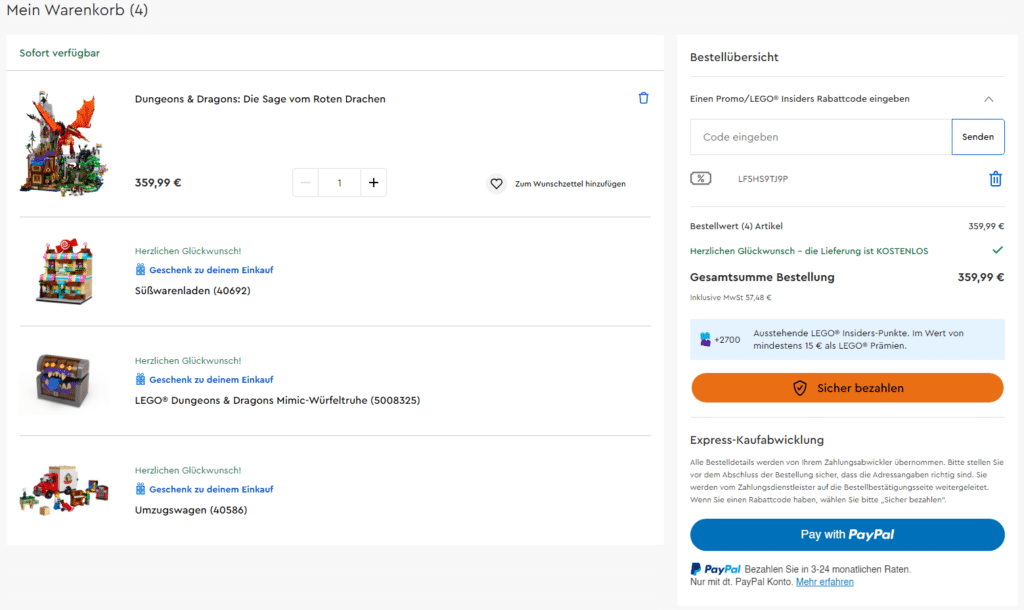Click the quantity number field
Screen dimensions: 1024x610
click(x=340, y=183)
